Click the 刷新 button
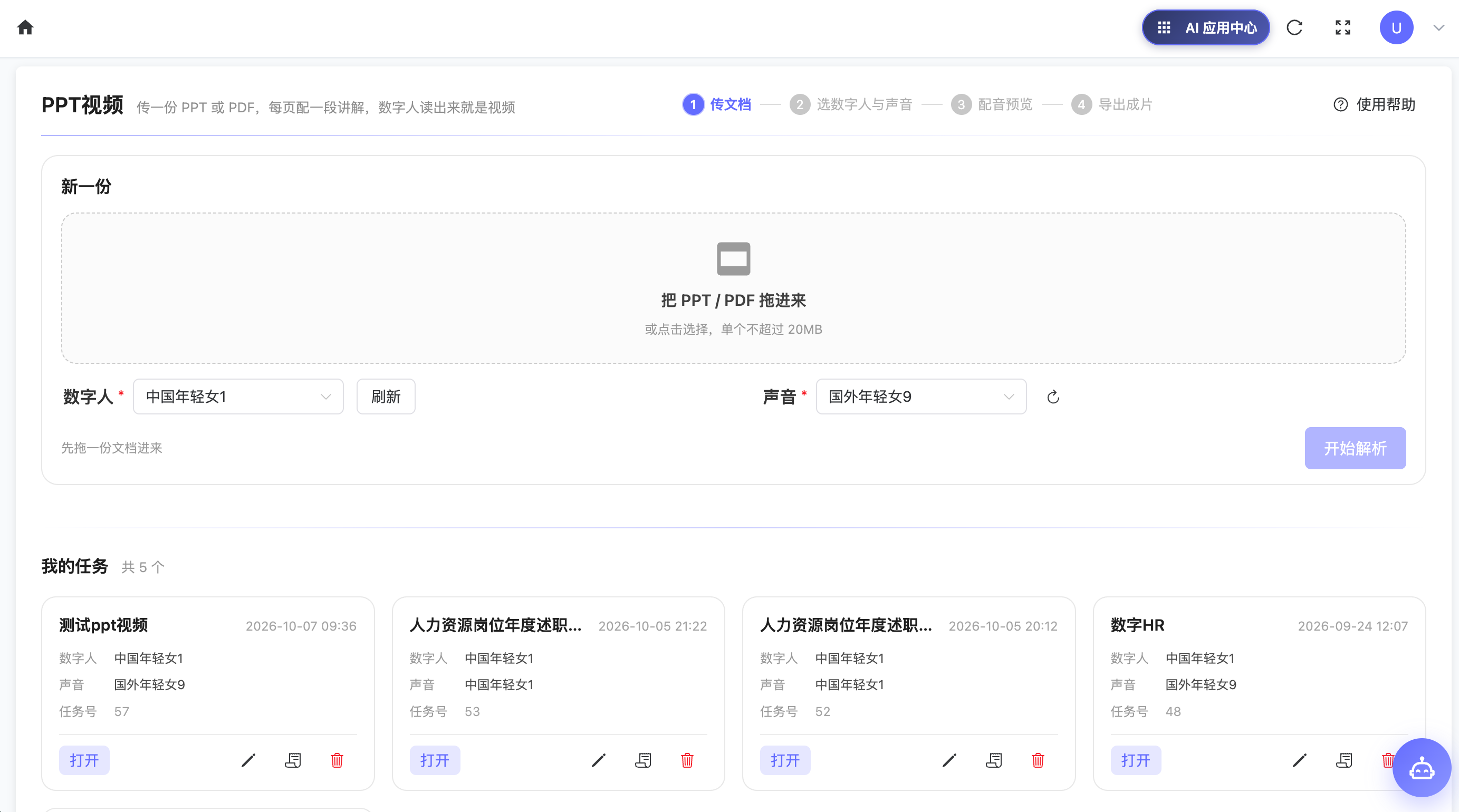The width and height of the screenshot is (1459, 812). click(386, 397)
